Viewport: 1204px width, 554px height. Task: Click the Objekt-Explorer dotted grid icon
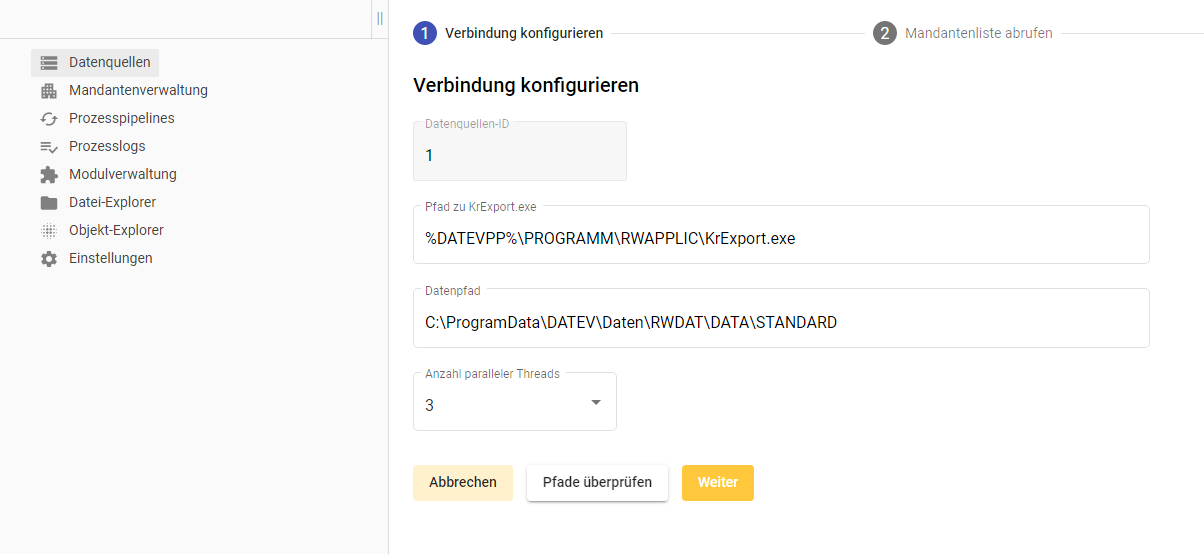click(x=49, y=231)
